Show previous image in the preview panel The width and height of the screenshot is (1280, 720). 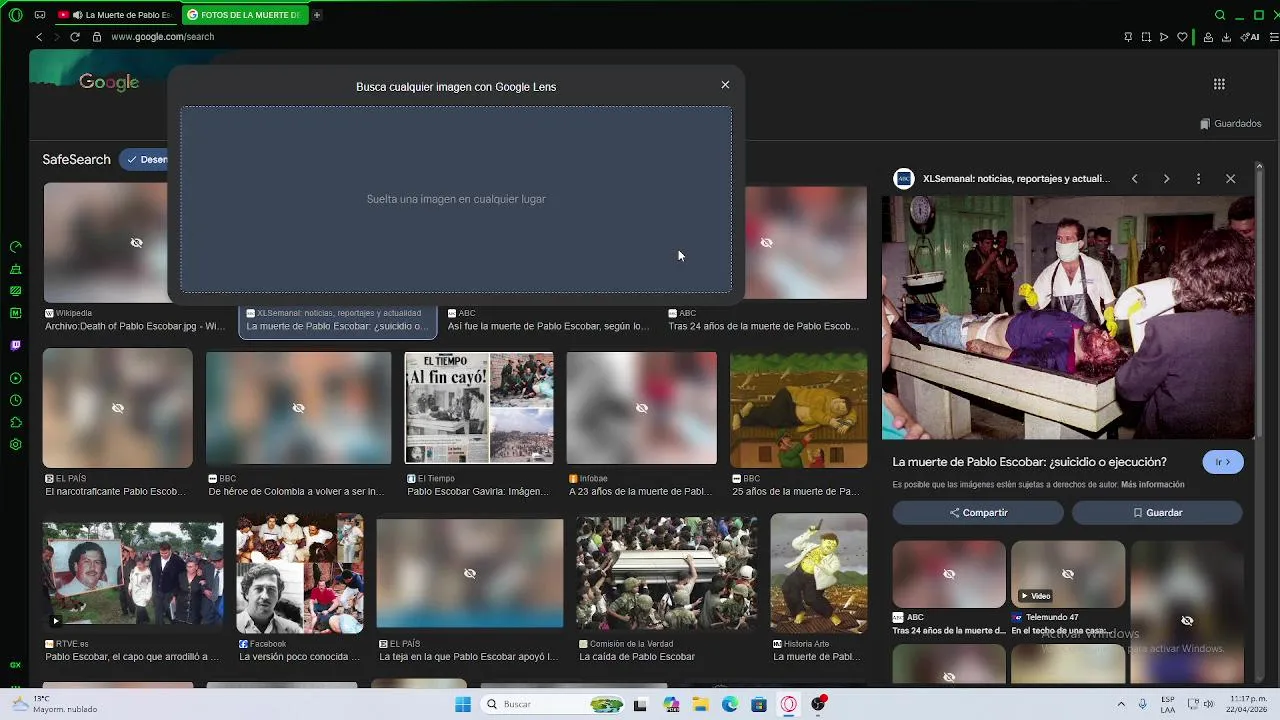pyautogui.click(x=1134, y=179)
